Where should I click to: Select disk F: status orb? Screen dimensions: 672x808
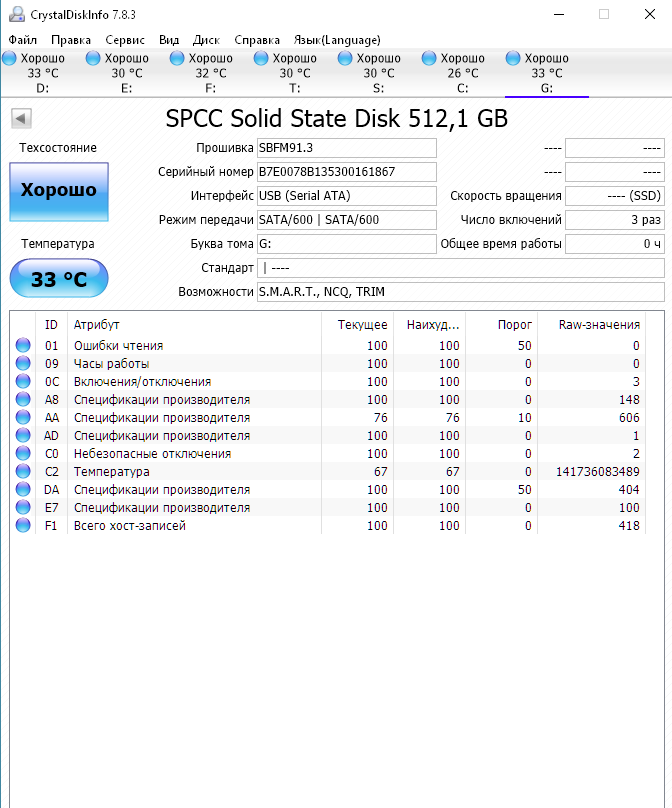click(x=177, y=58)
